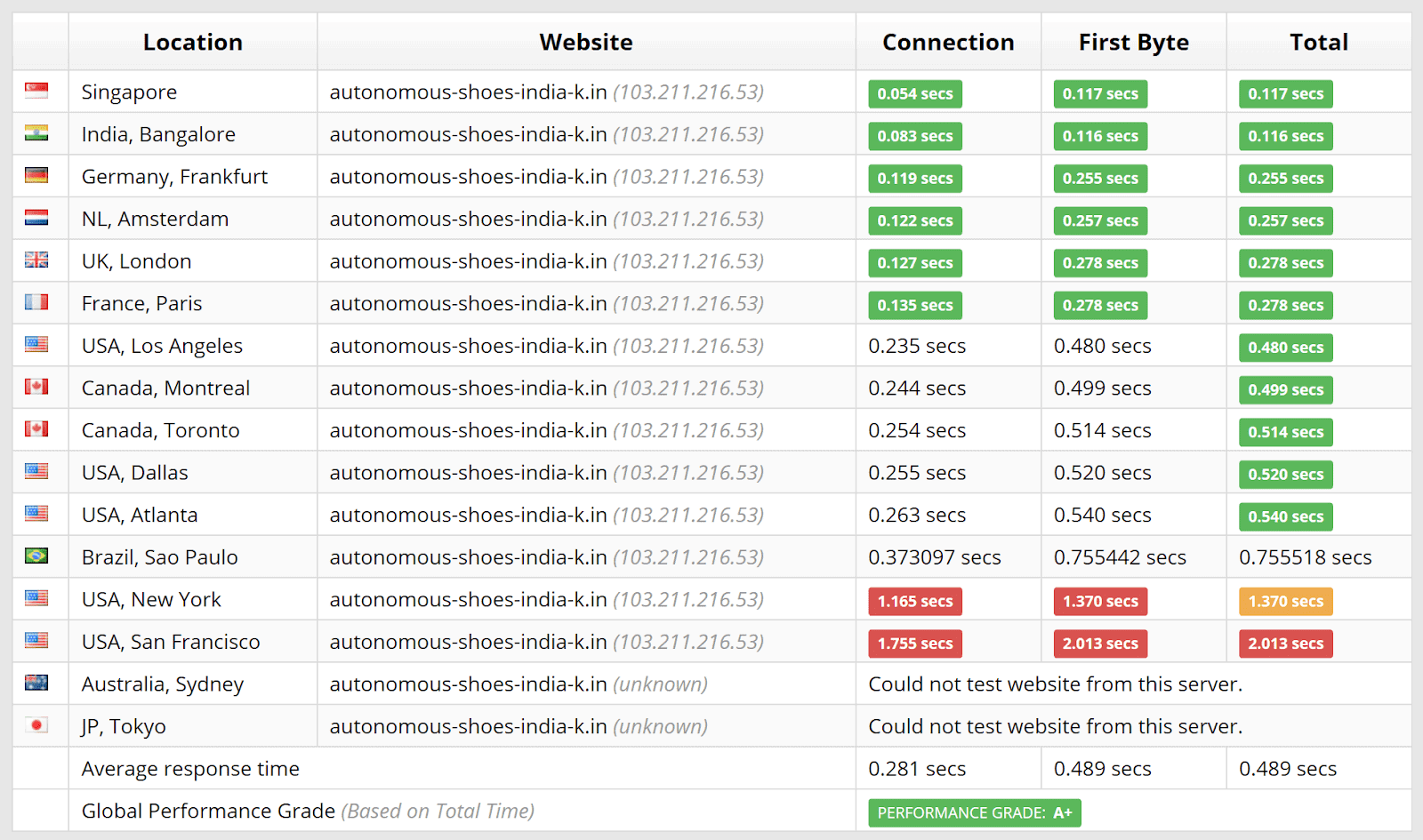Select the Brazil, Sao Paulo location cell
This screenshot has height=840, width=1423.
point(193,556)
